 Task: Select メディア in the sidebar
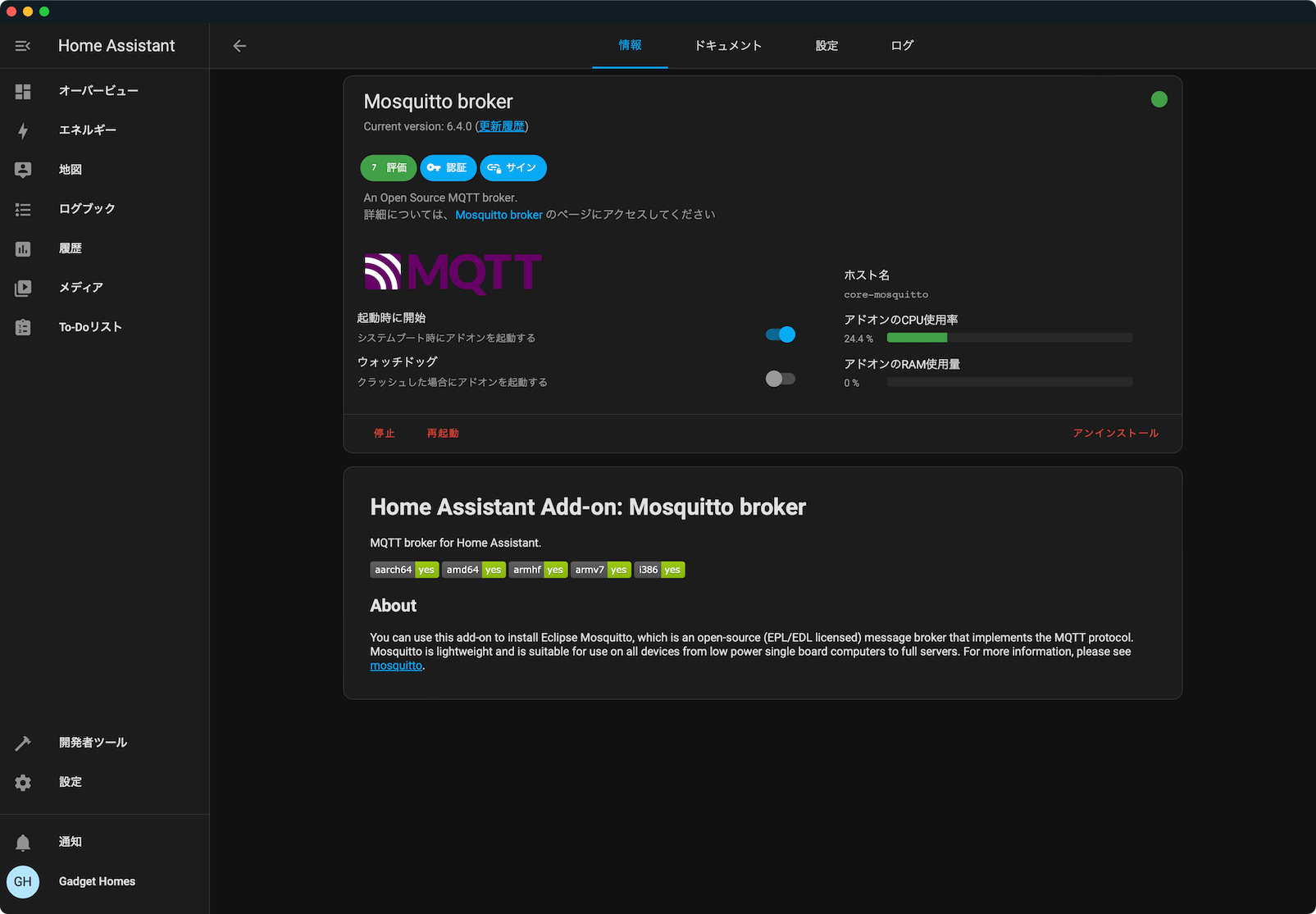[105, 288]
